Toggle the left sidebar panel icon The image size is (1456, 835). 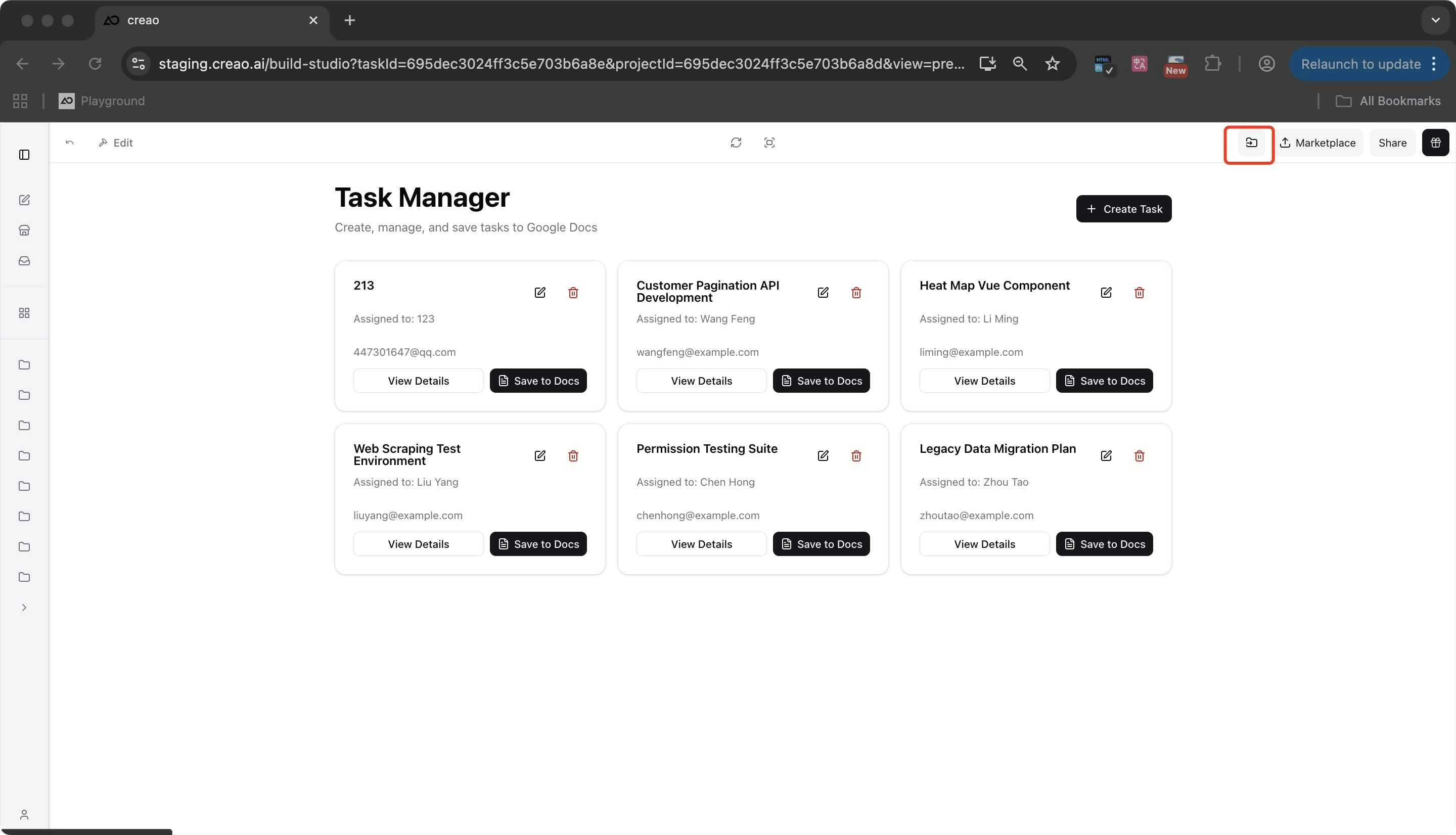pyautogui.click(x=24, y=155)
